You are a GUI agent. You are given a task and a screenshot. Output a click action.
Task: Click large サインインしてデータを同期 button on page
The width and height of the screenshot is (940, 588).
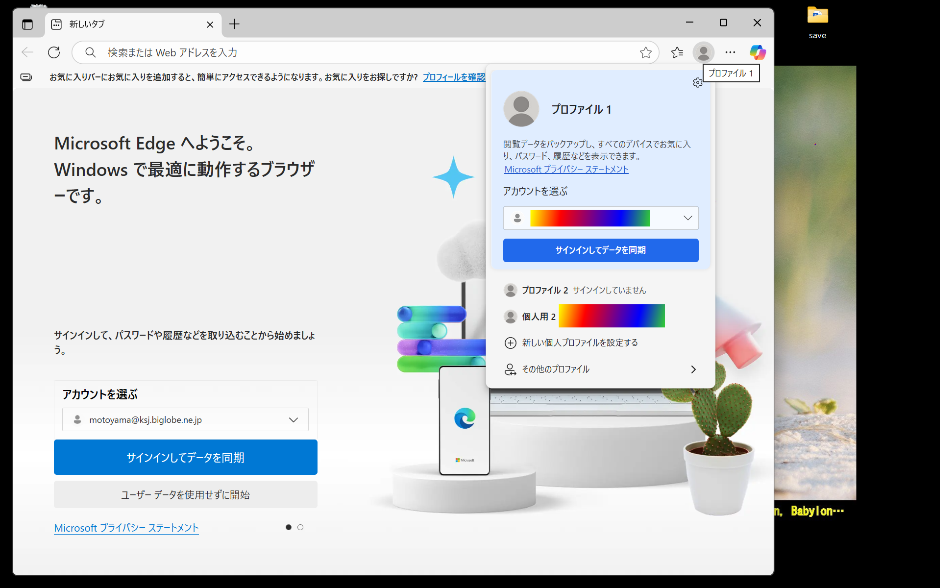pos(185,457)
